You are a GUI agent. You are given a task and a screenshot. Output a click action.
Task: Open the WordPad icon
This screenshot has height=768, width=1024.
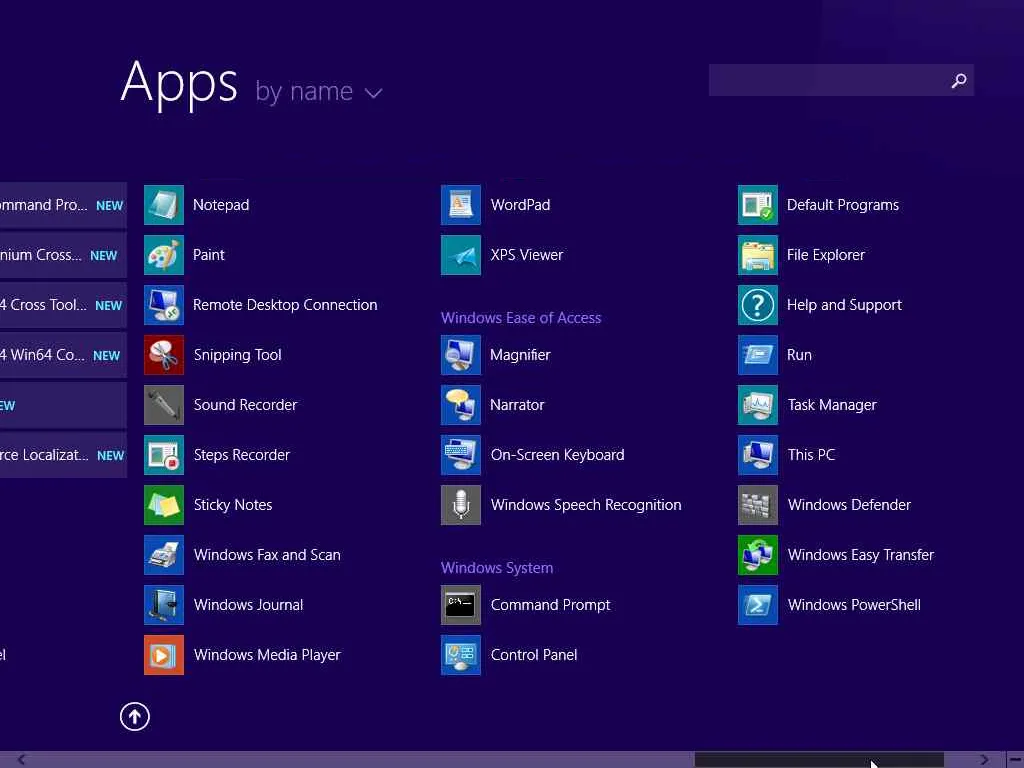coord(460,205)
